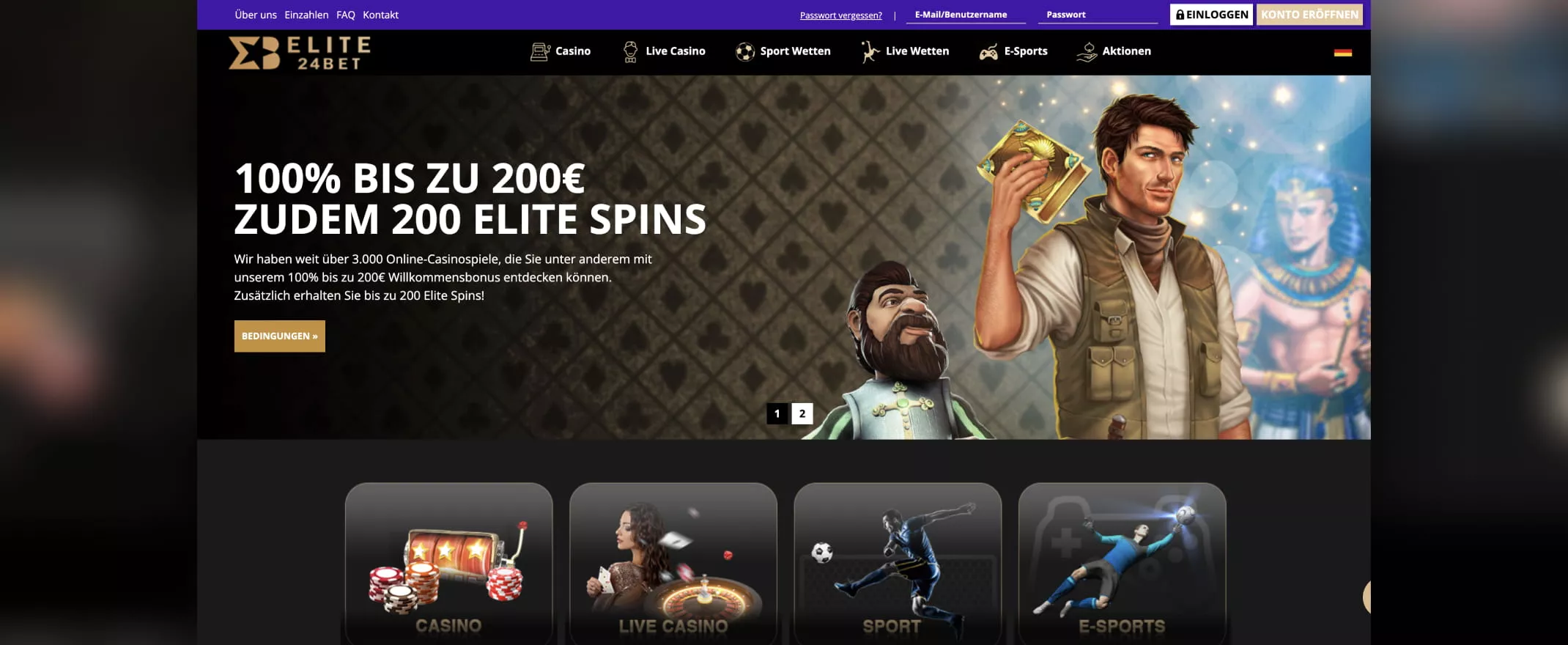Viewport: 1568px width, 645px height.
Task: Click Passwort vergessen link
Action: 841,15
